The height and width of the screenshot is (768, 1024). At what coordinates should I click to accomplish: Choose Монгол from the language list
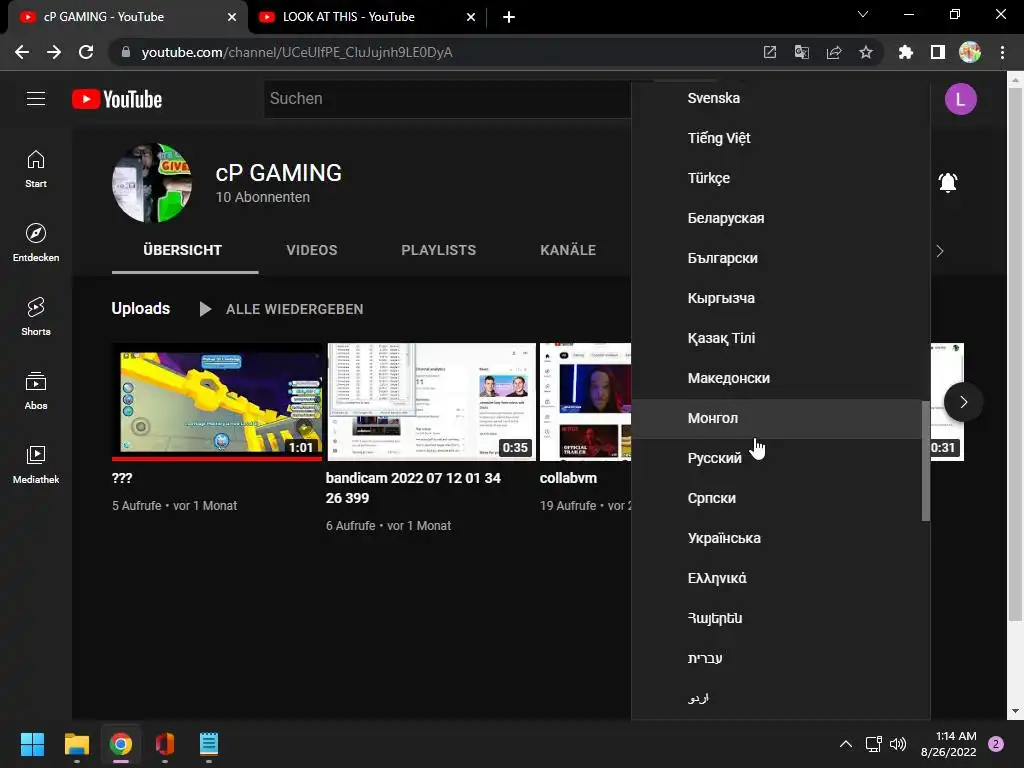pos(777,418)
